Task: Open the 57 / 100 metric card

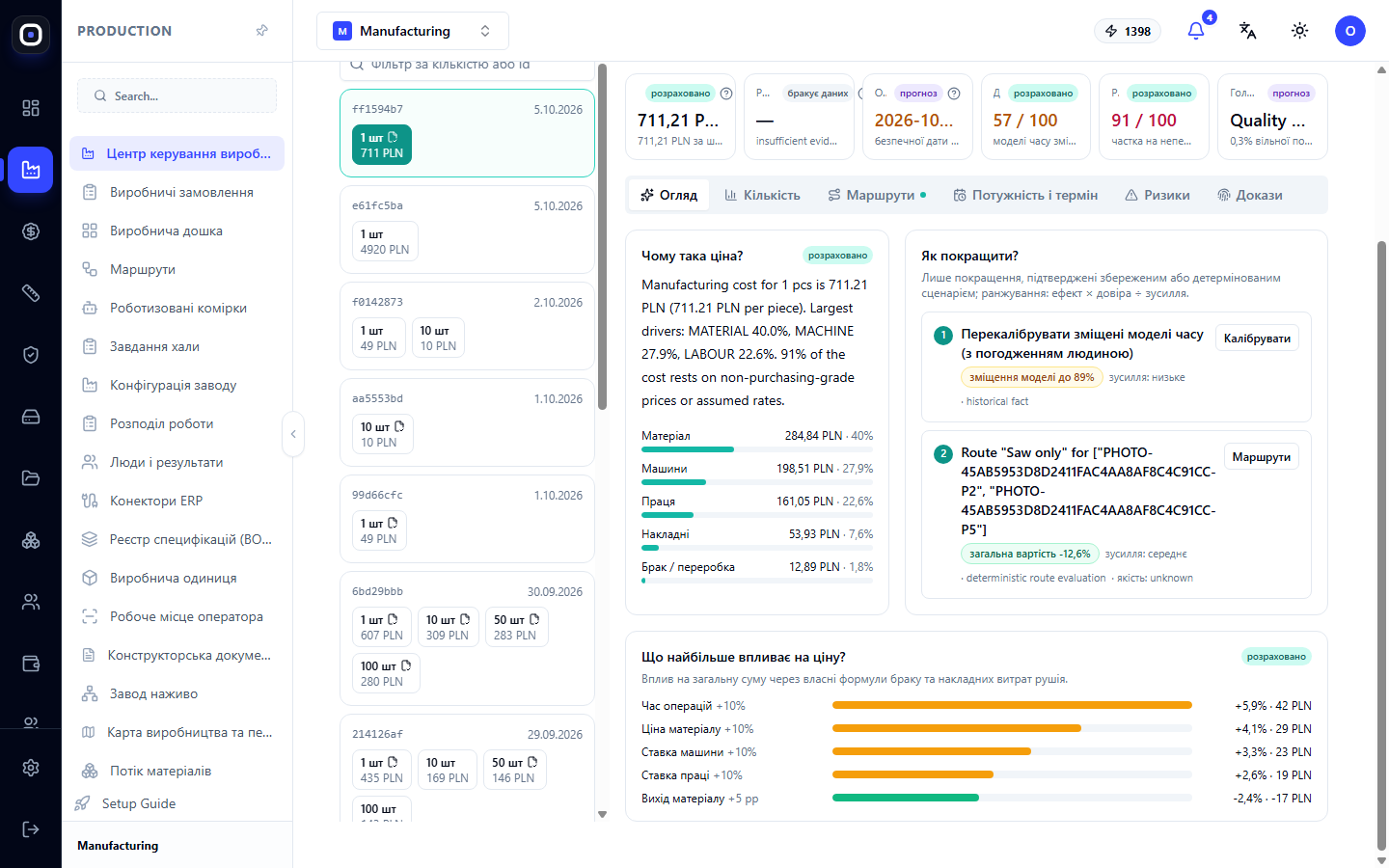Action: 1035,117
